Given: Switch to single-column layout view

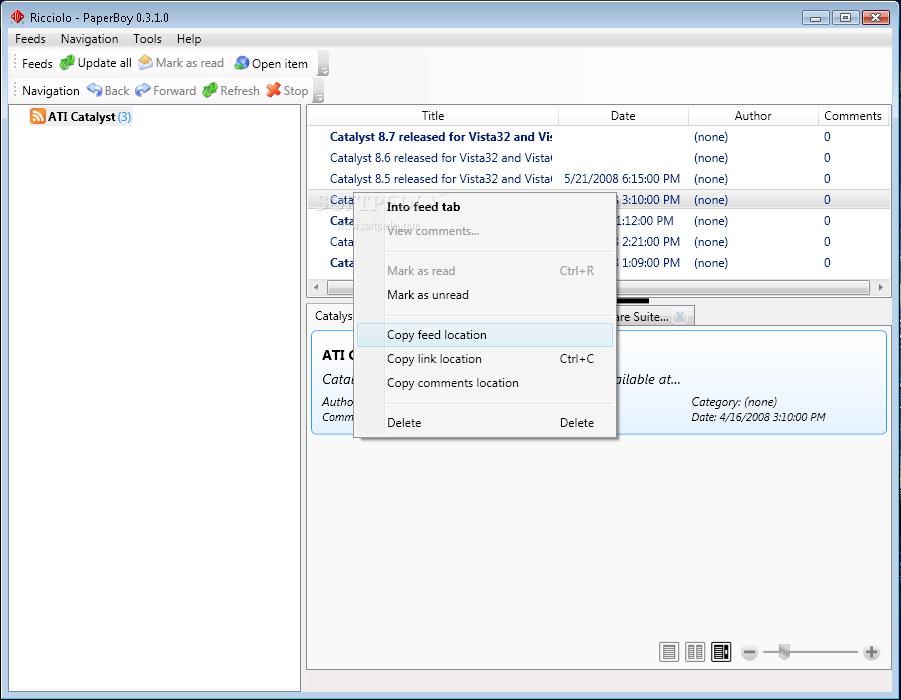Looking at the screenshot, I should tap(669, 652).
